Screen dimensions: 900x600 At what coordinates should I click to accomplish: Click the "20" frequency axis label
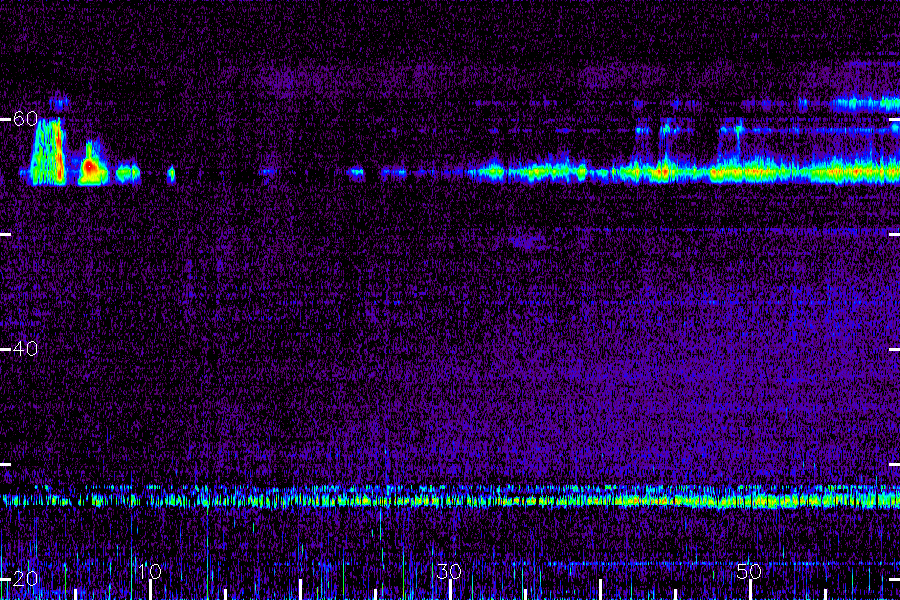[25, 578]
